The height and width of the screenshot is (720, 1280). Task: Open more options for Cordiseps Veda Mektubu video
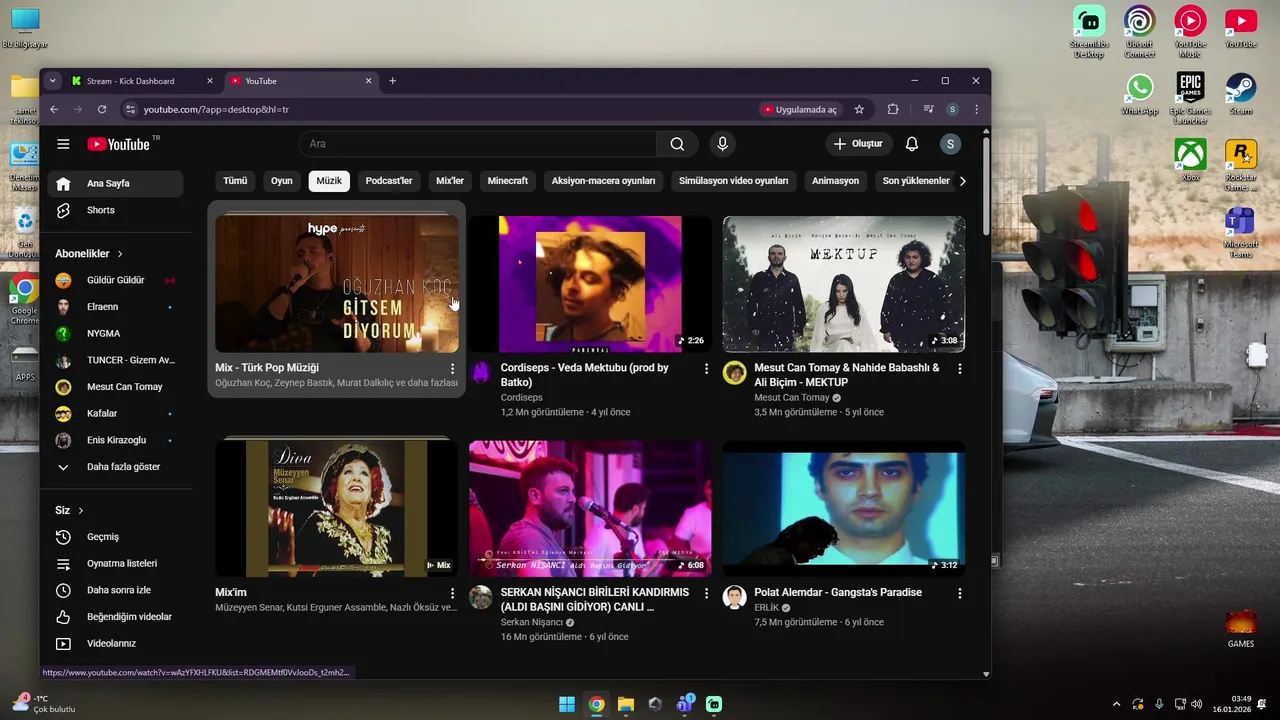[706, 369]
